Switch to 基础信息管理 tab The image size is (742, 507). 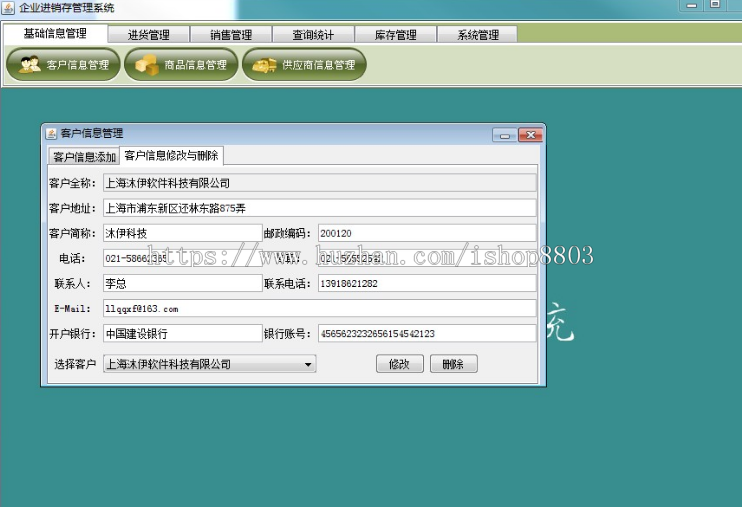(x=55, y=33)
